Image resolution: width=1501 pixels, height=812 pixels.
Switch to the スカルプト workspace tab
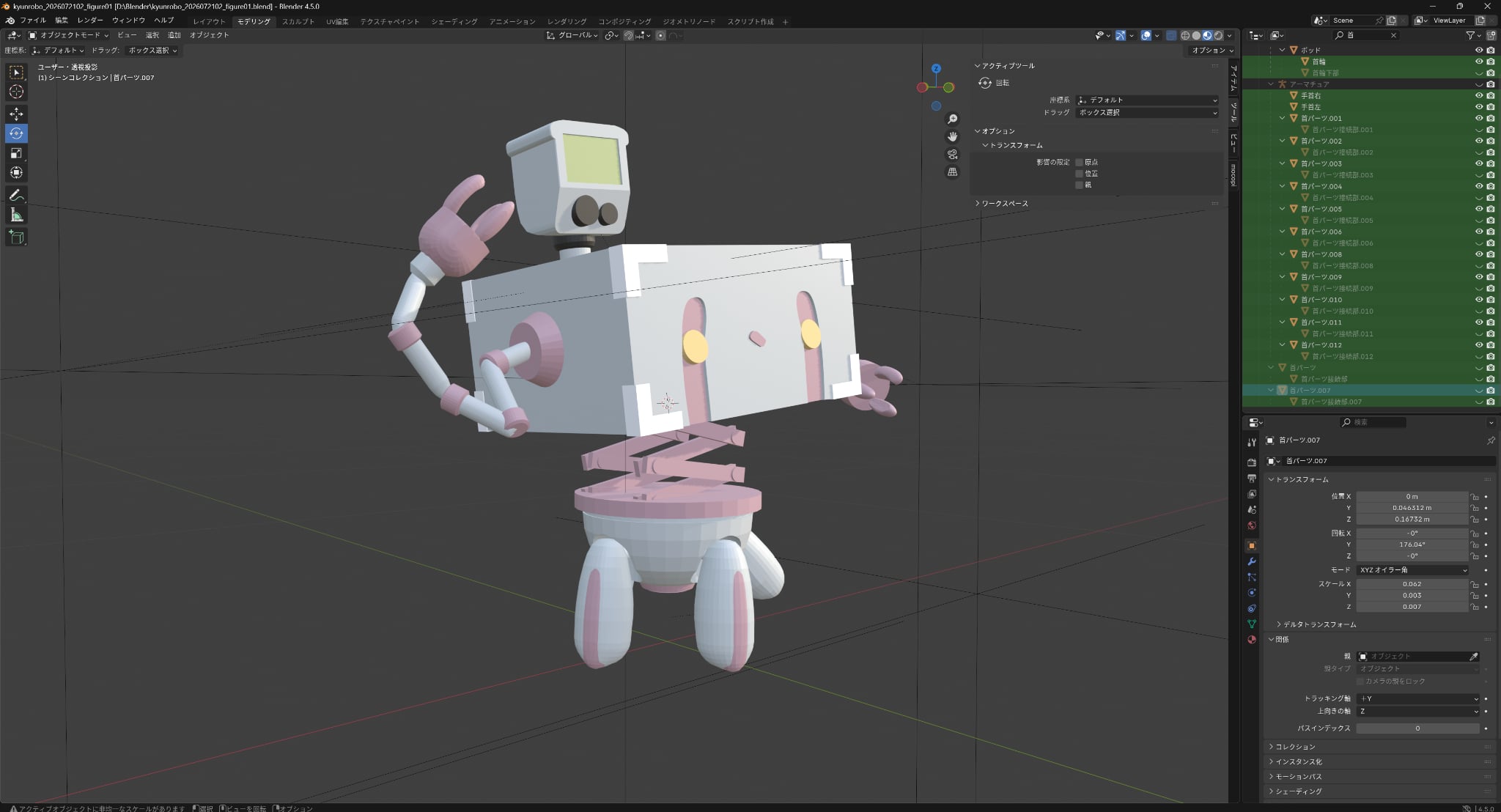298,21
